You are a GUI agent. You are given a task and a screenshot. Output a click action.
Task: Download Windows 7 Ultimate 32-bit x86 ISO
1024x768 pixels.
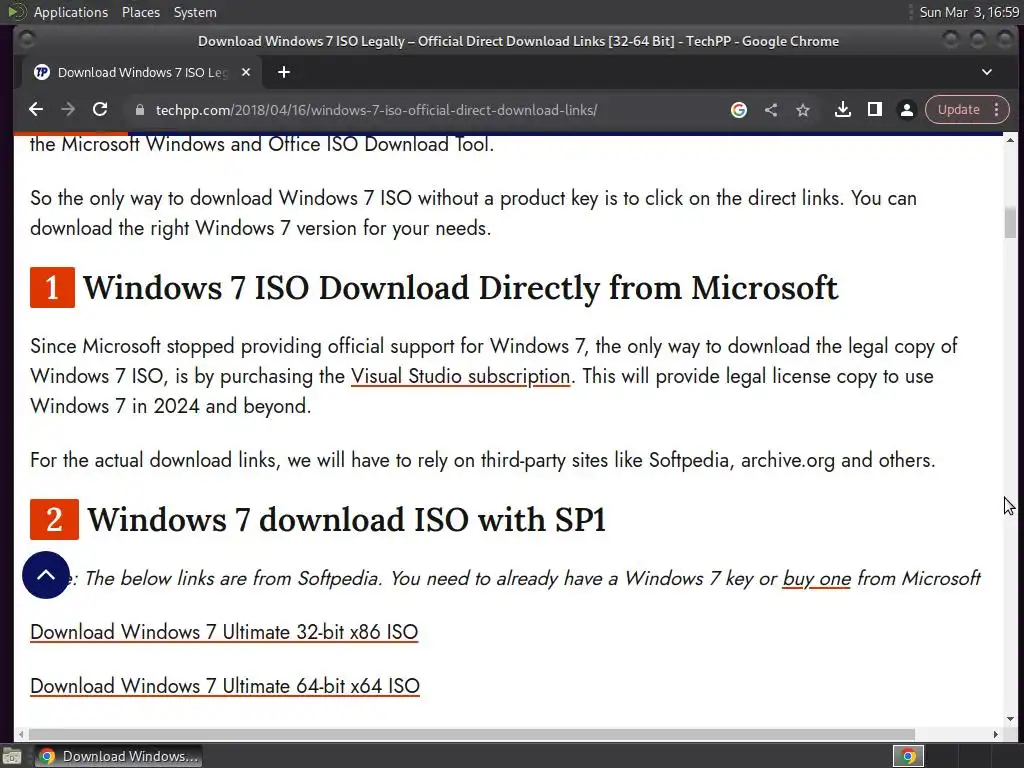click(x=224, y=632)
